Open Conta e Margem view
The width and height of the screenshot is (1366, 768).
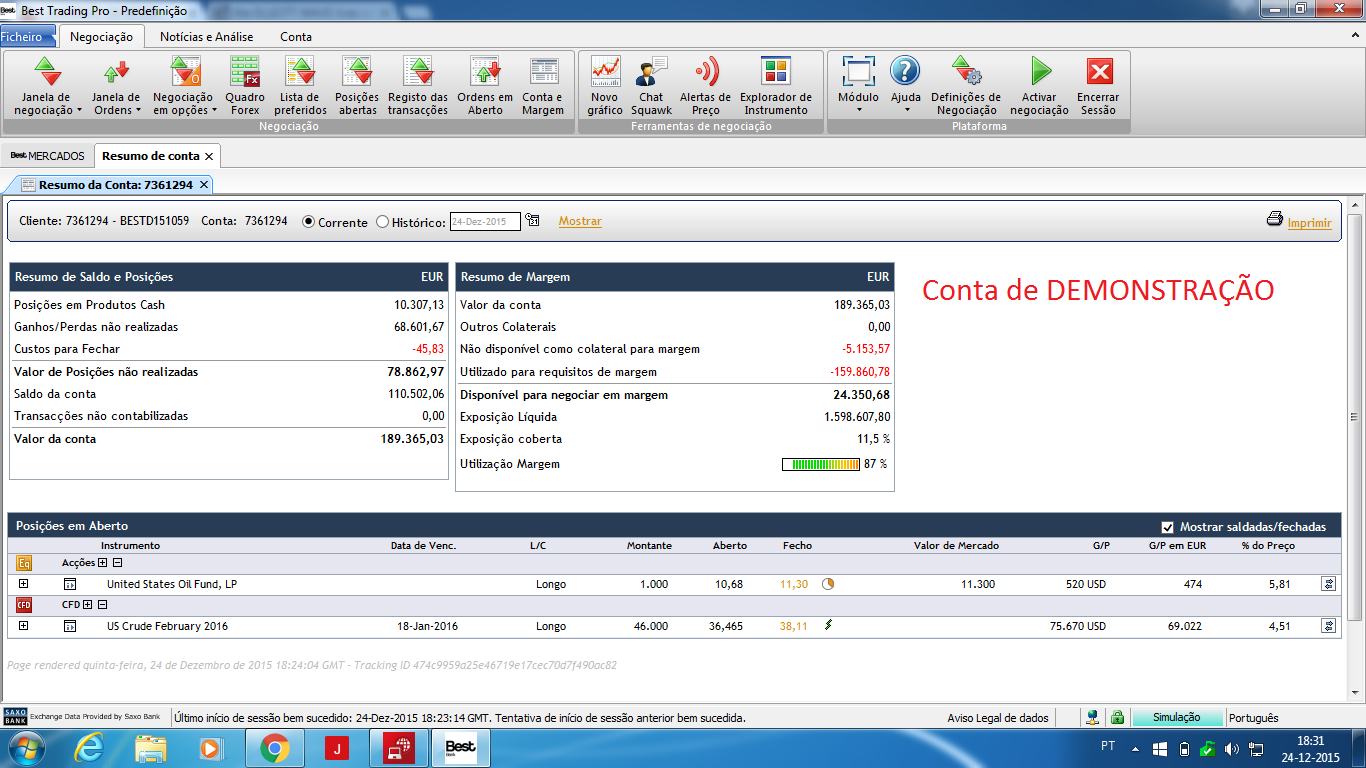(543, 86)
